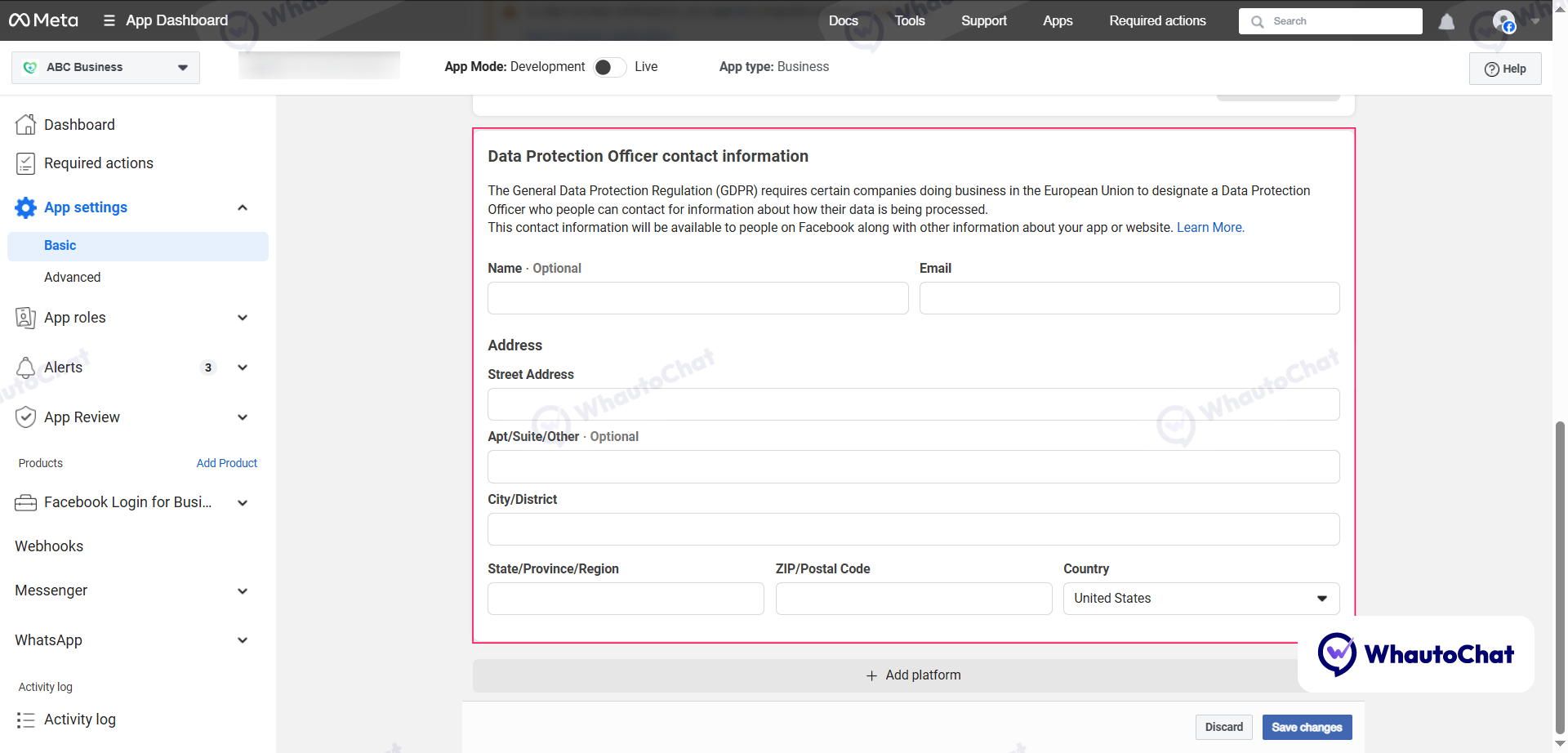Focus the Email input field
This screenshot has width=1568, height=753.
[1129, 298]
